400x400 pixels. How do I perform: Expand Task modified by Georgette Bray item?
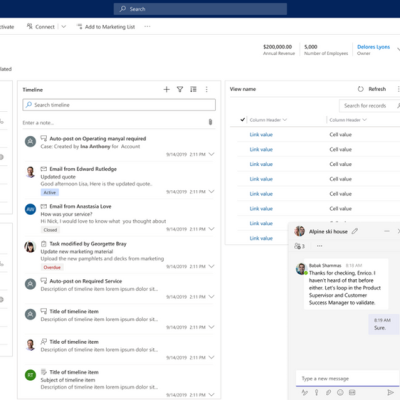tap(211, 266)
